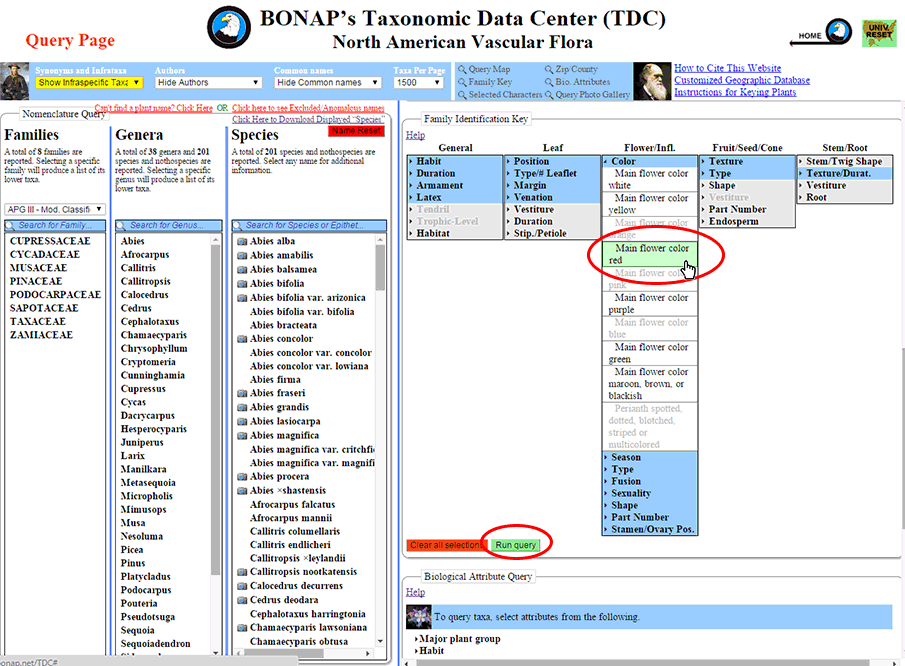Toggle Main flower color purple

[650, 304]
